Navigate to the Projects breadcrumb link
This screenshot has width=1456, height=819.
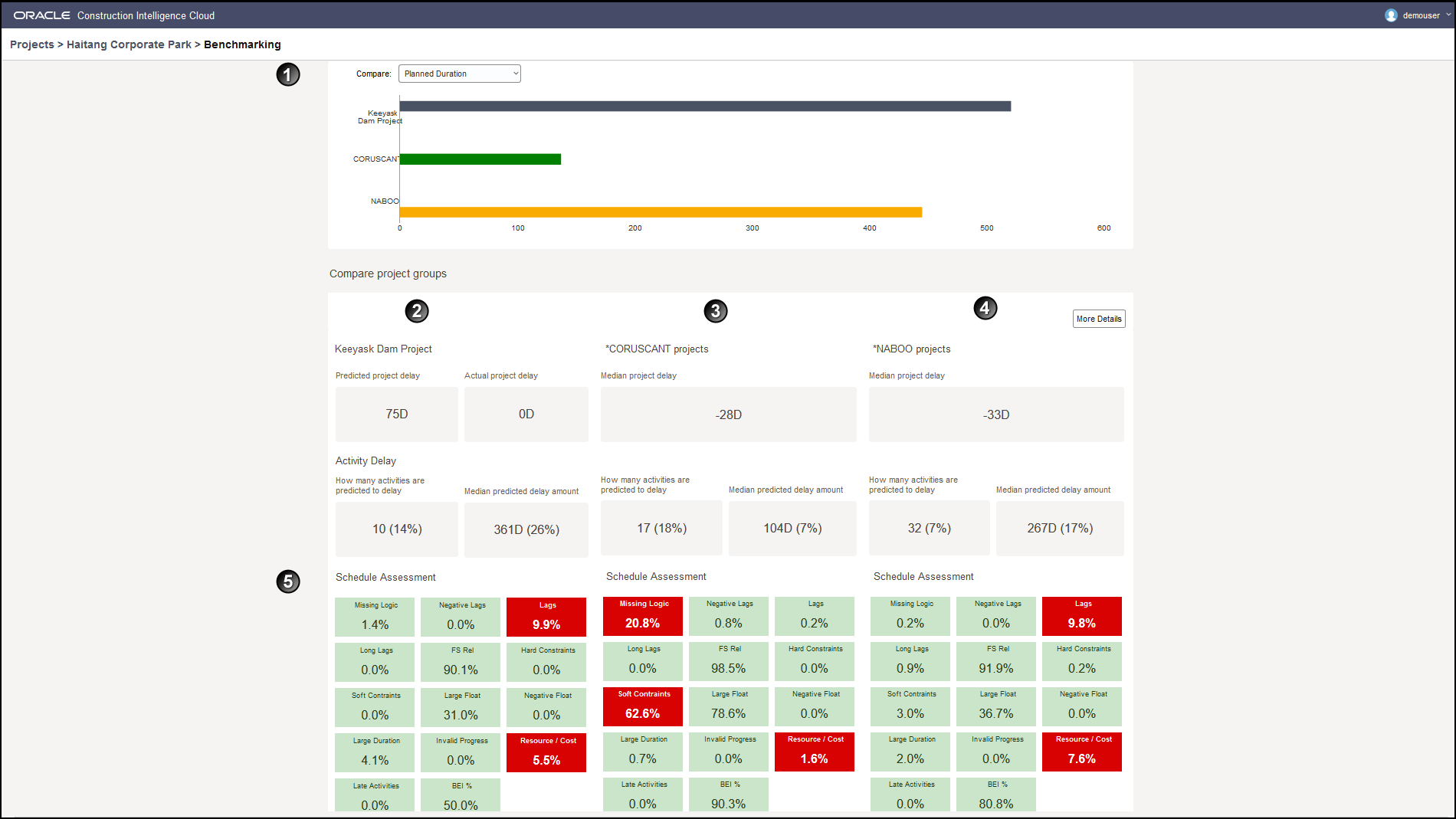(x=31, y=44)
